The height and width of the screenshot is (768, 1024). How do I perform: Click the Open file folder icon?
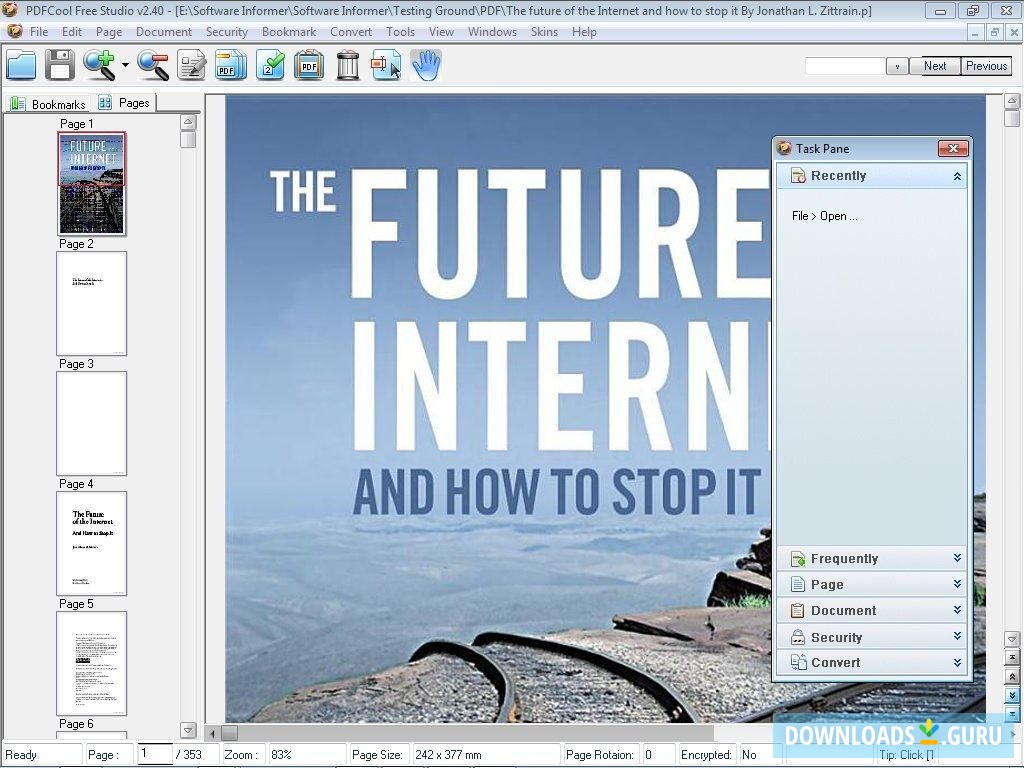[x=22, y=65]
